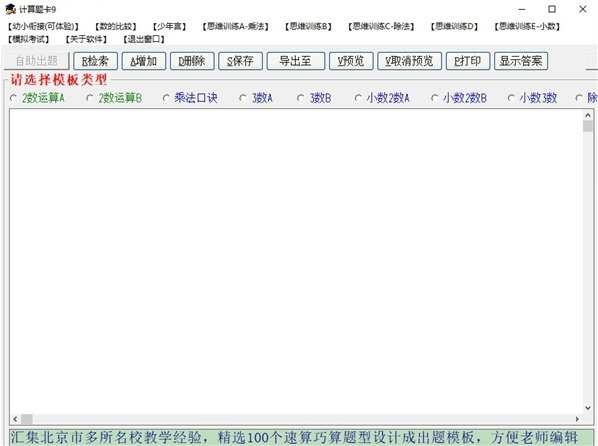Click the R检索 search button
This screenshot has height=446, width=598.
[x=95, y=61]
